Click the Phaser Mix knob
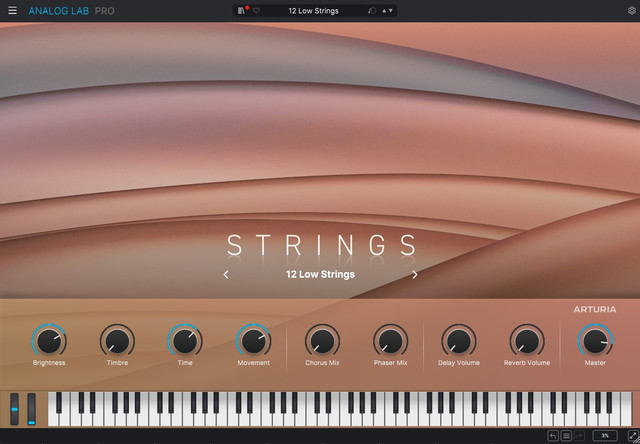 pos(390,341)
